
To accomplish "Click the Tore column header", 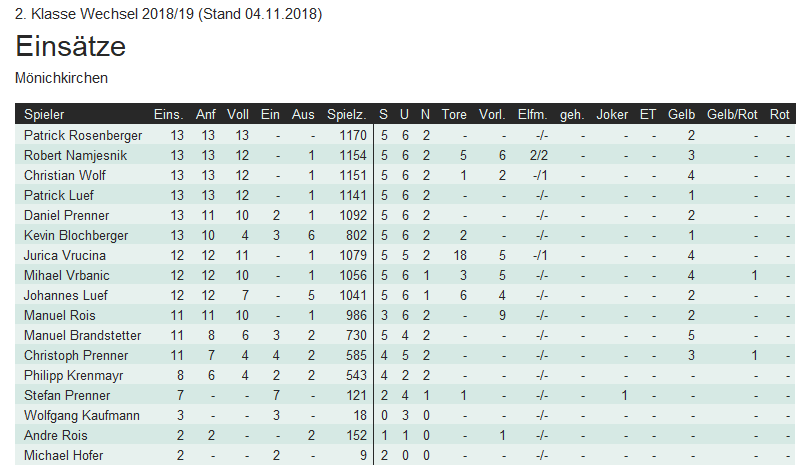I will point(454,115).
